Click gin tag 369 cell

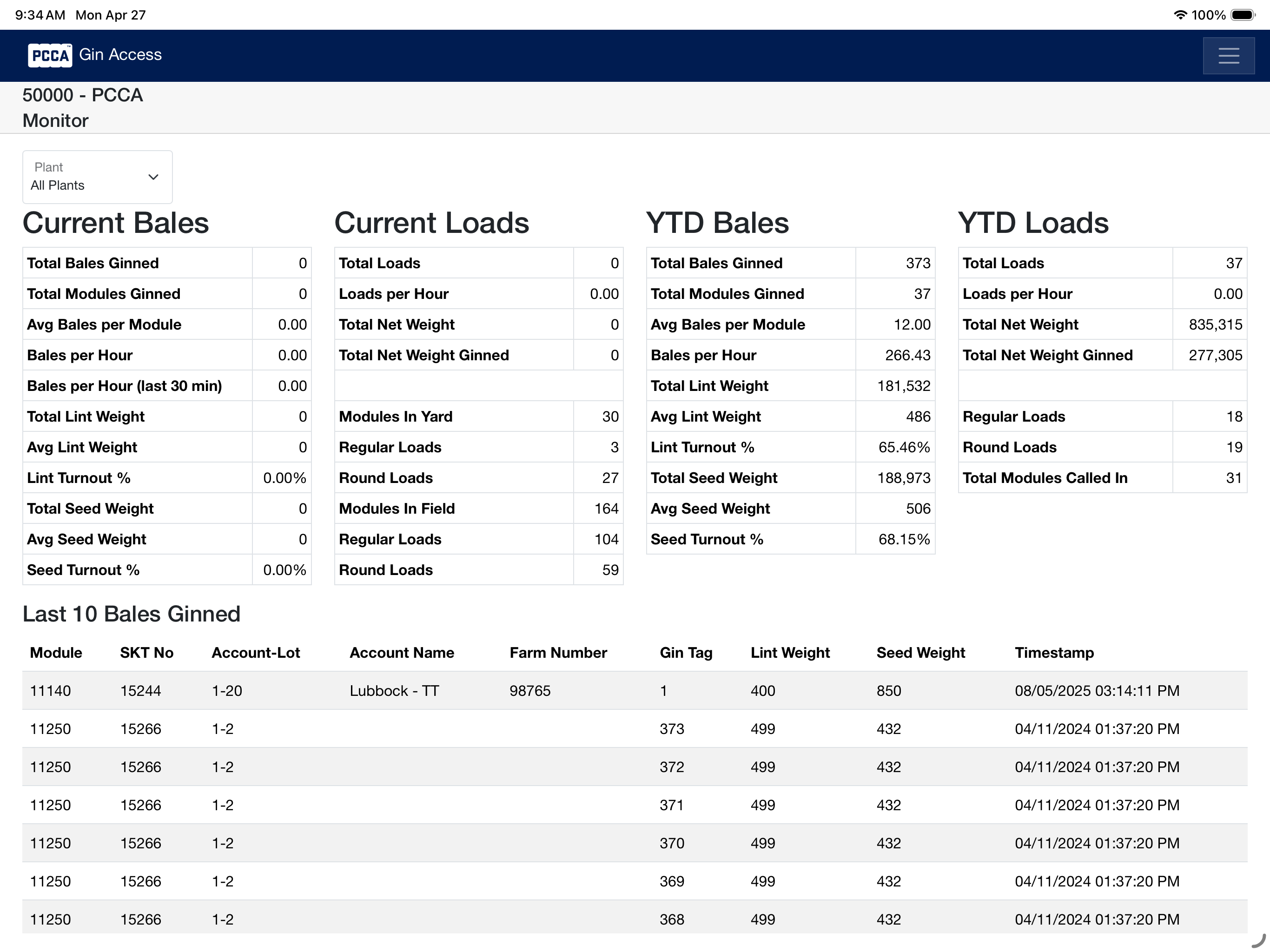pos(672,881)
